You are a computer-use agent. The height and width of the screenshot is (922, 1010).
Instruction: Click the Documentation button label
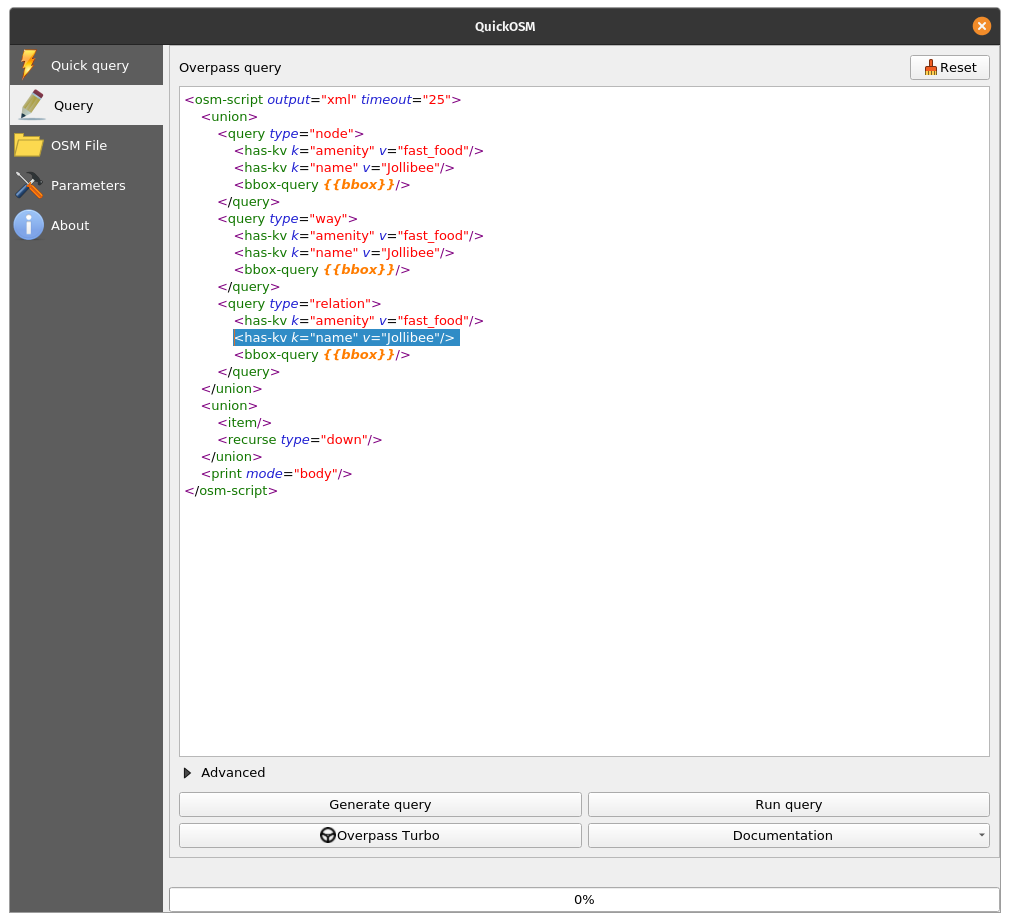click(782, 835)
